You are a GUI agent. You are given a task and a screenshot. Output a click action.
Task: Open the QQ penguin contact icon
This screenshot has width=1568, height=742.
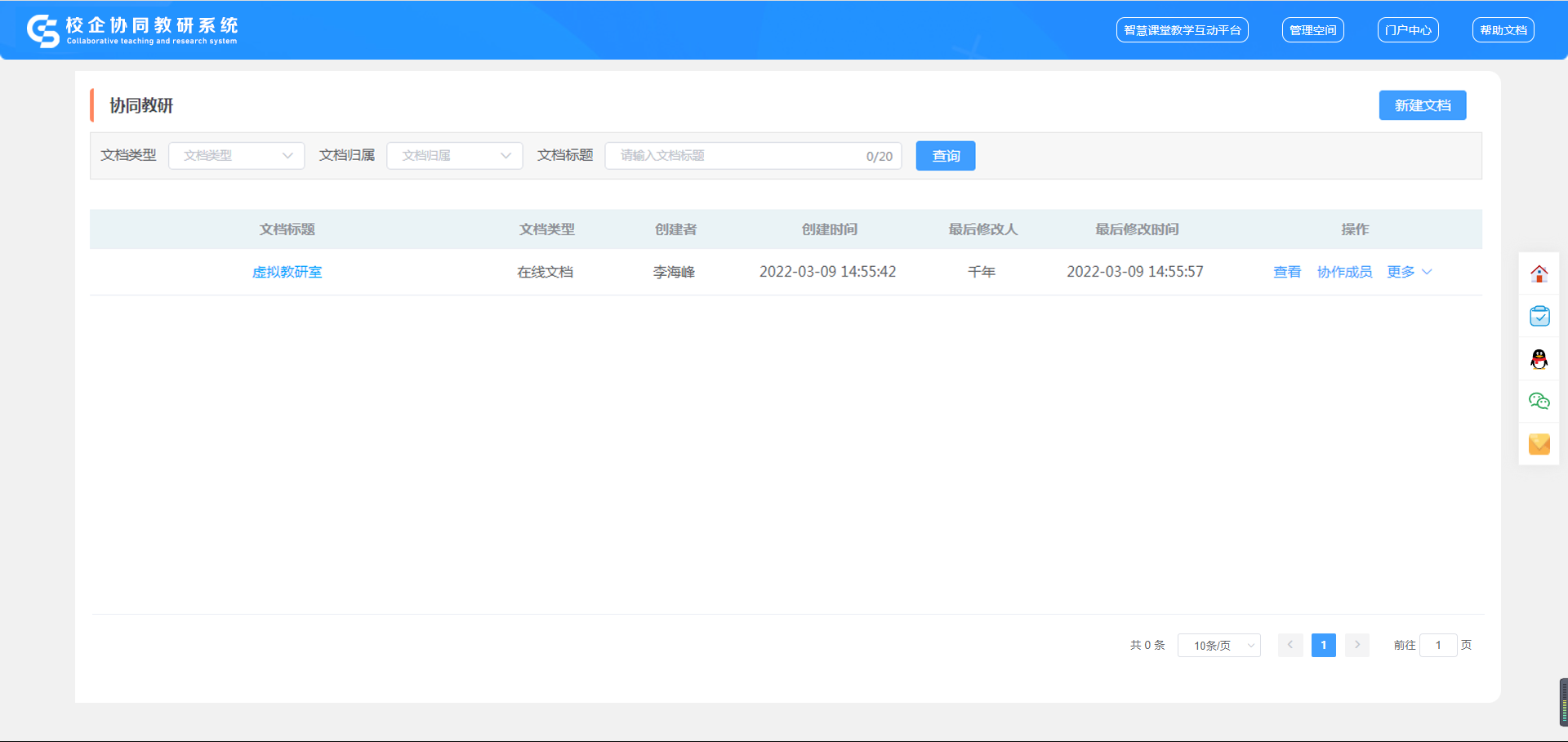[x=1539, y=359]
